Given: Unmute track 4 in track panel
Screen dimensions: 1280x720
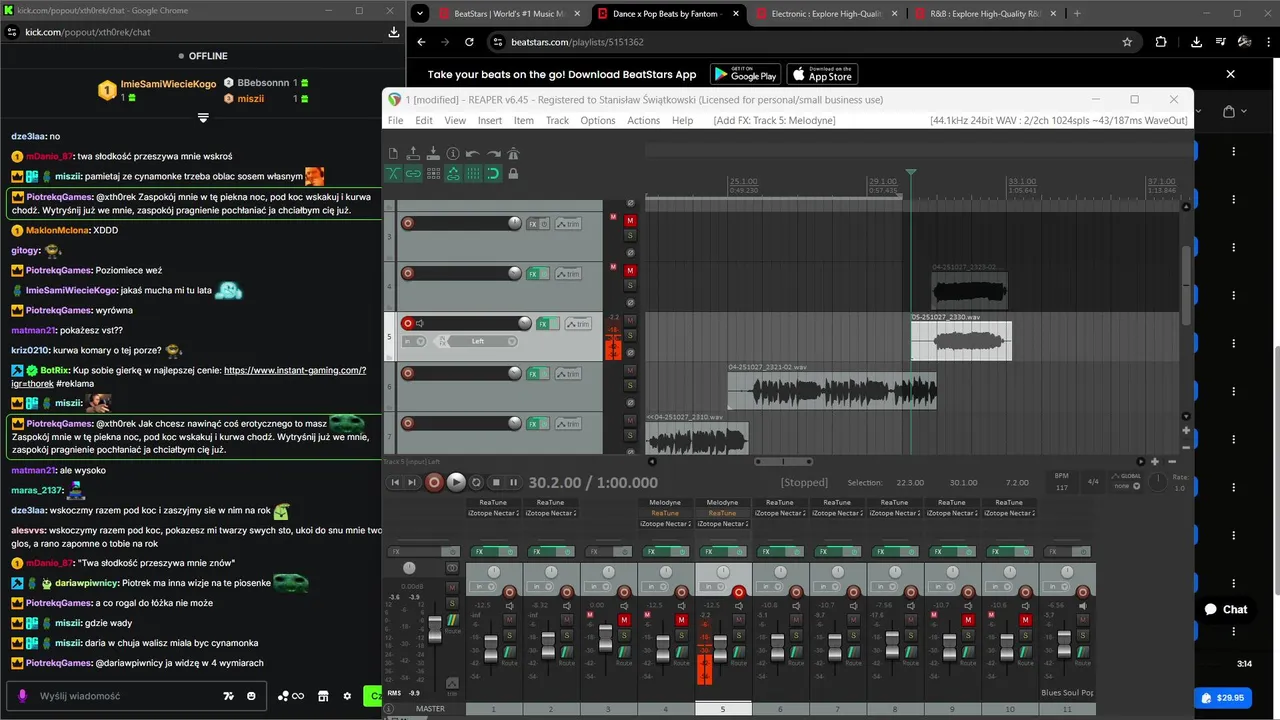Looking at the screenshot, I should coord(630,270).
